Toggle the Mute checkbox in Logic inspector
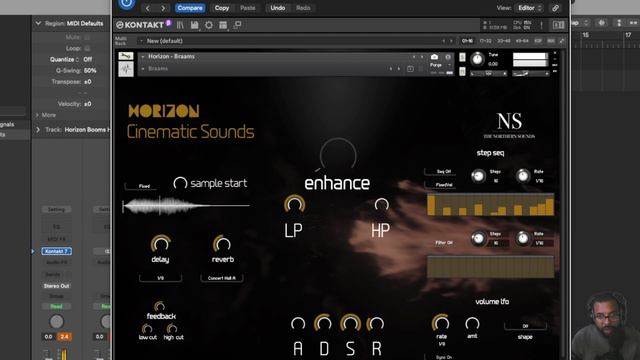The width and height of the screenshot is (640, 360). (x=87, y=37)
